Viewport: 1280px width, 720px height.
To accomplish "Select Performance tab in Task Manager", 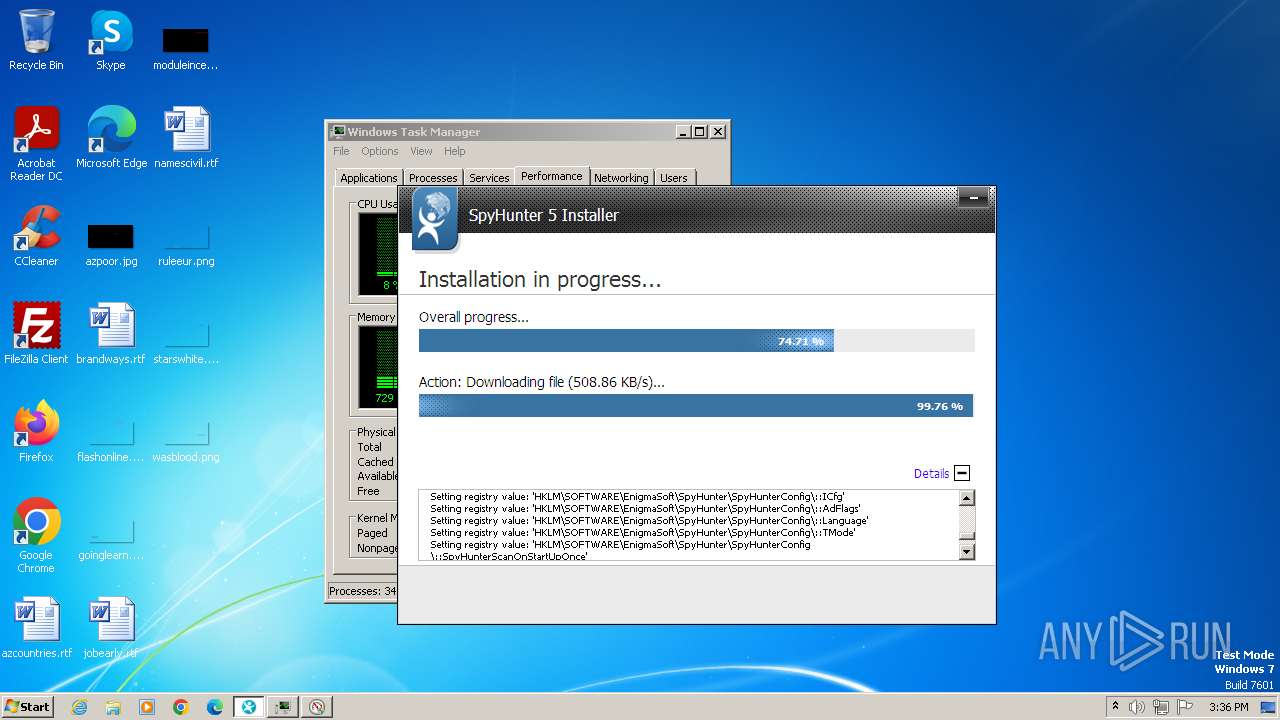I will click(551, 176).
